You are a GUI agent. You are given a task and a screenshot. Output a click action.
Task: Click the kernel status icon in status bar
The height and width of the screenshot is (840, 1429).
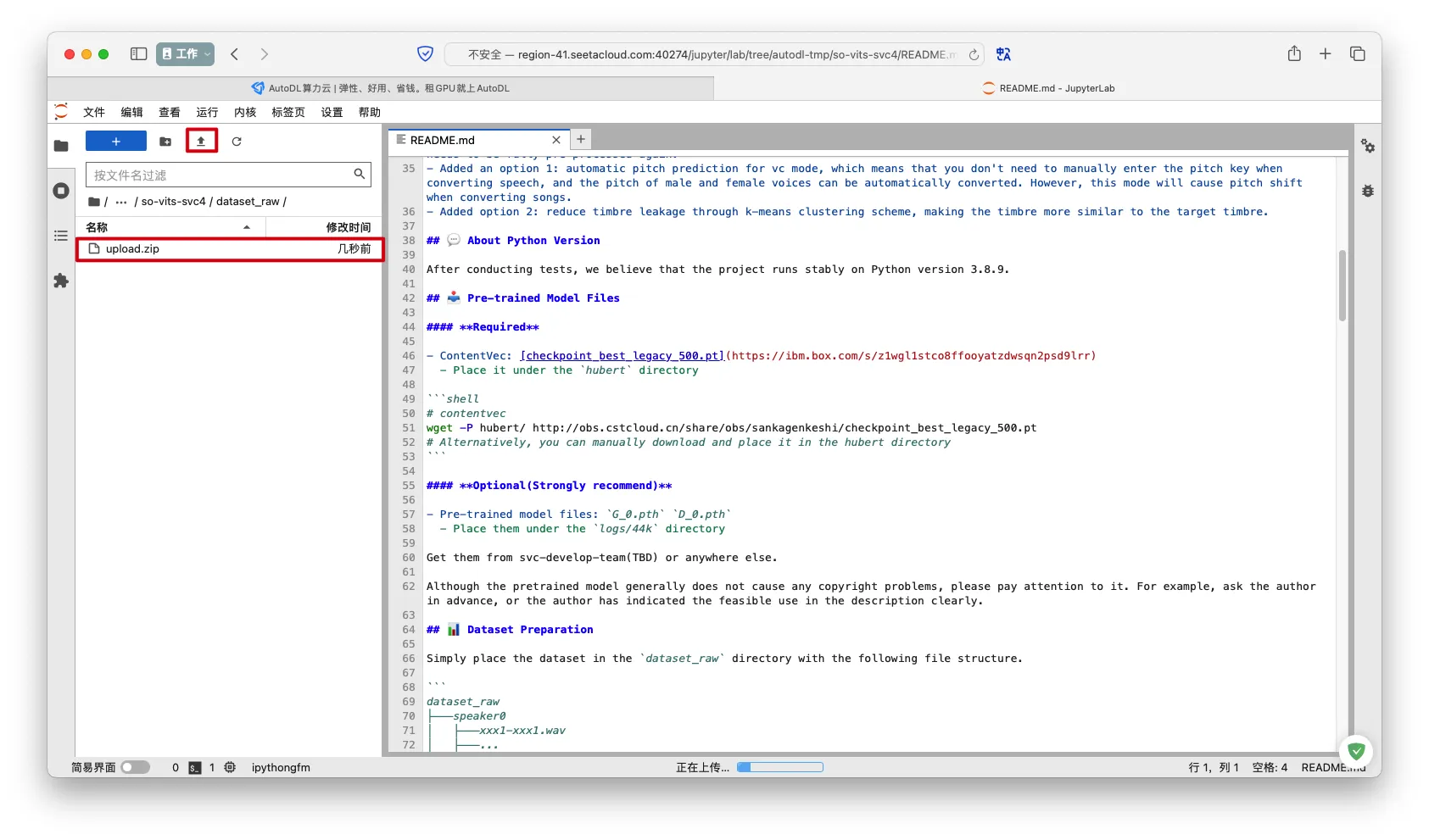230,767
